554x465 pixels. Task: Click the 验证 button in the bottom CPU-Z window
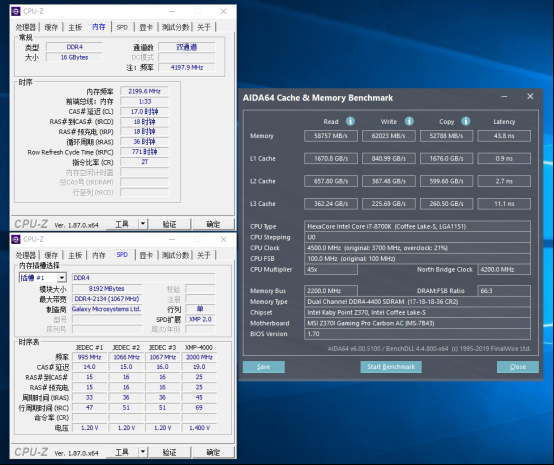point(170,452)
